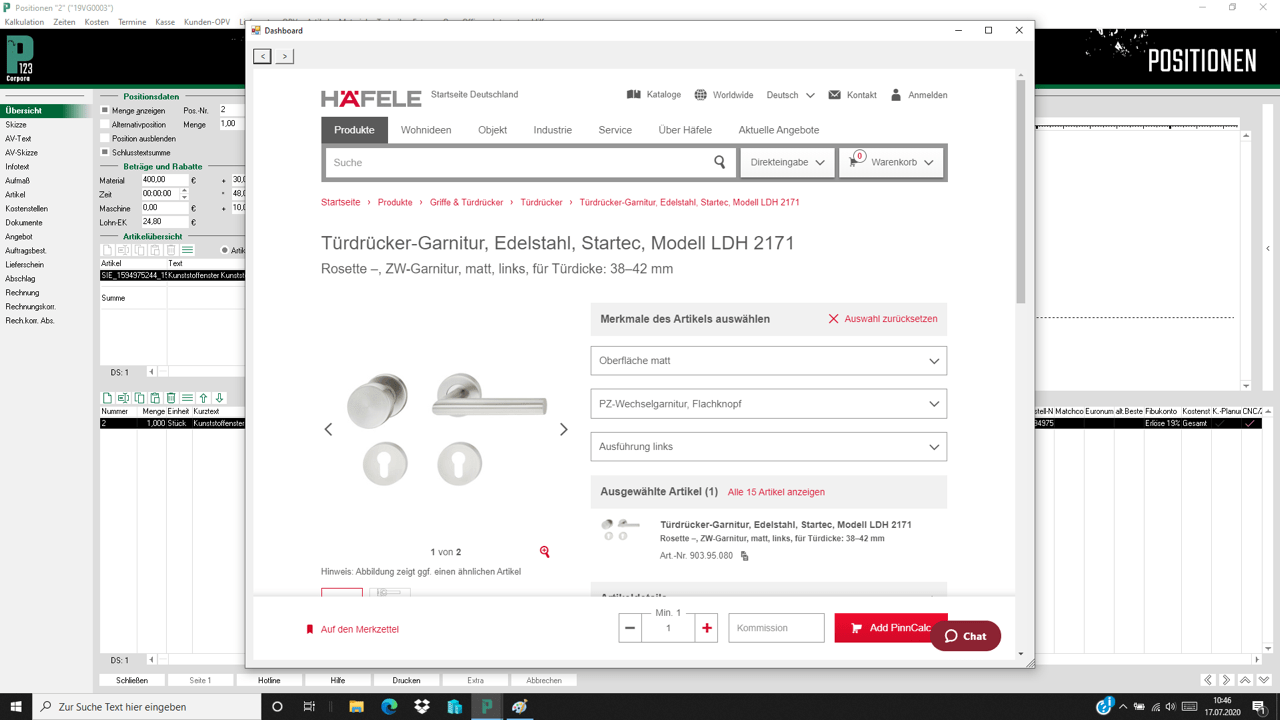Viewport: 1280px width, 720px height.
Task: Open Windows Start menu
Action: click(x=16, y=706)
